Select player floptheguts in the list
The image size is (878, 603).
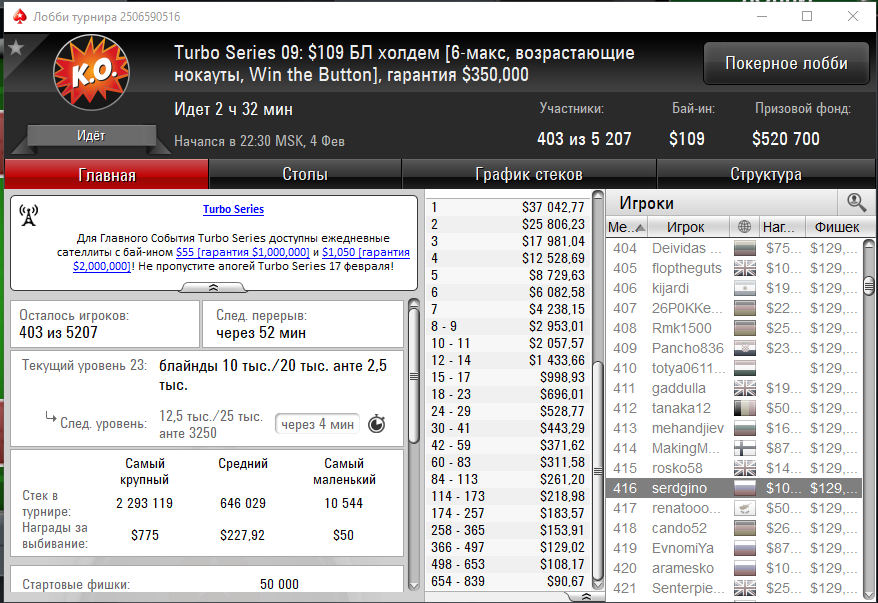pos(734,268)
